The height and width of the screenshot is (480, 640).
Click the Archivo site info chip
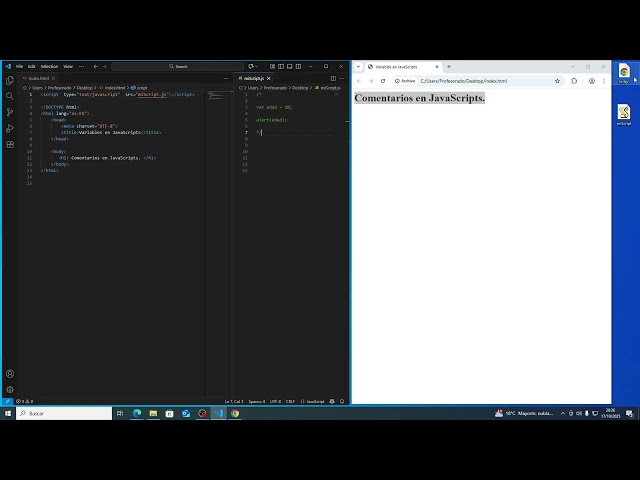pos(405,81)
